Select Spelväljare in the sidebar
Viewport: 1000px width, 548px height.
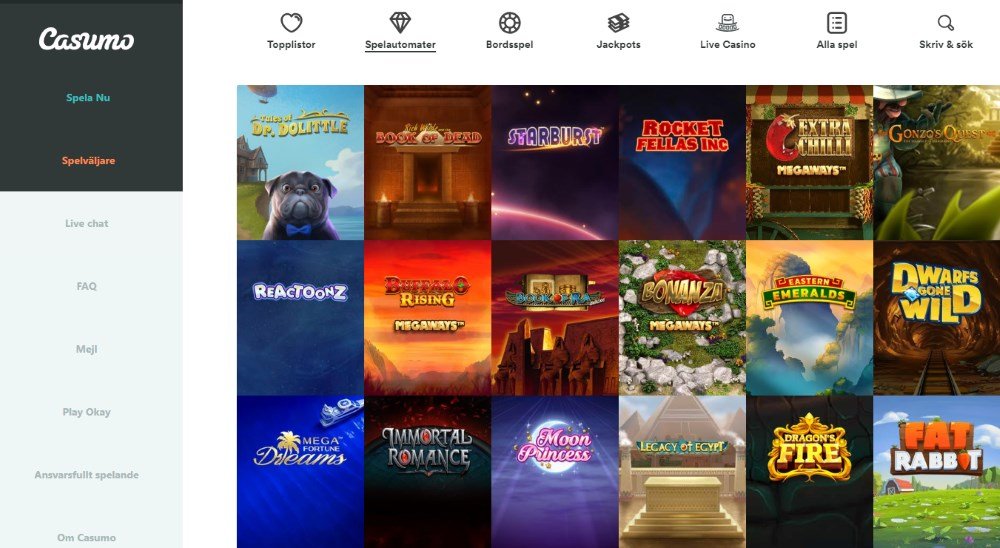[89, 161]
